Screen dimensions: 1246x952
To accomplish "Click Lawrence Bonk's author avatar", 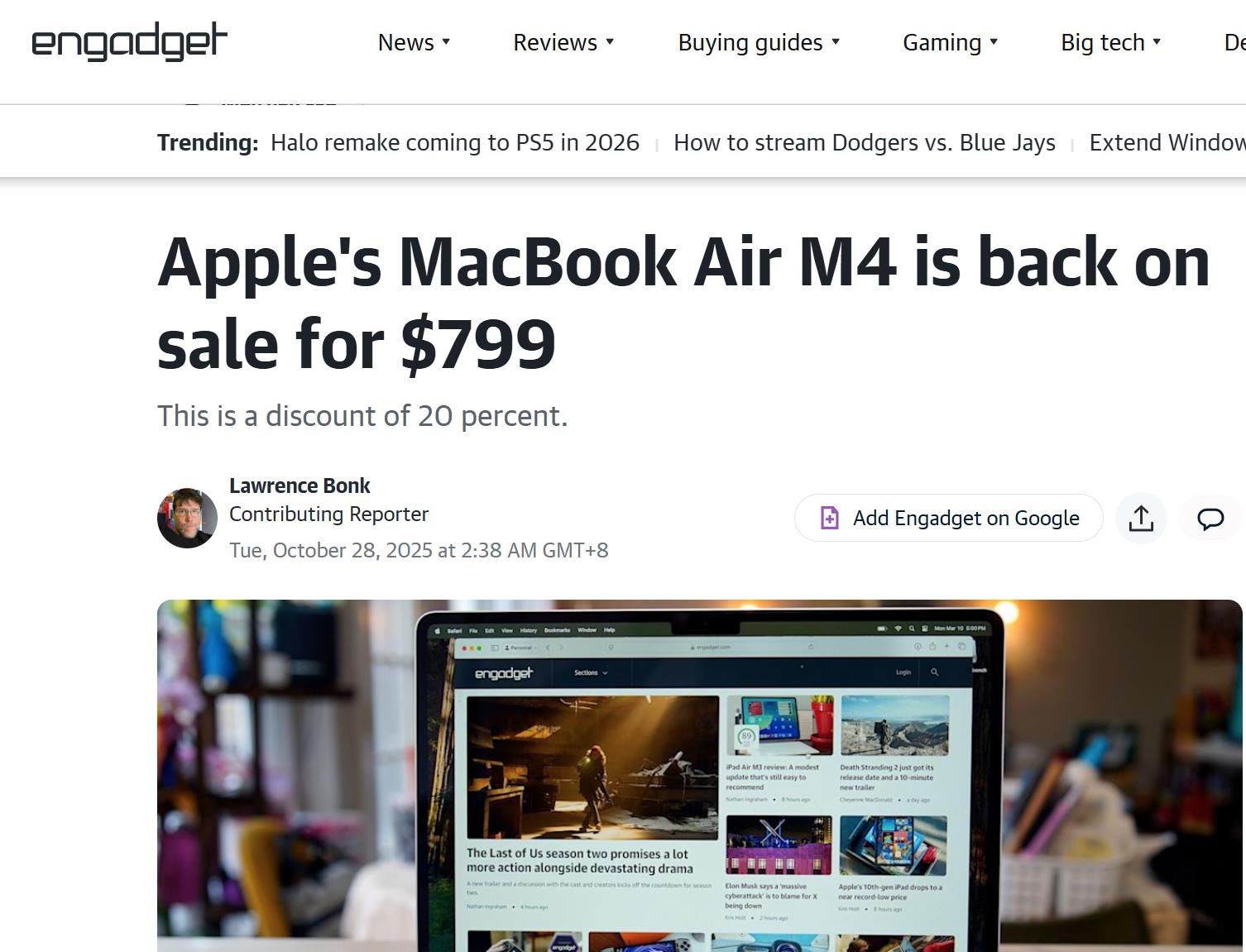I will (187, 518).
